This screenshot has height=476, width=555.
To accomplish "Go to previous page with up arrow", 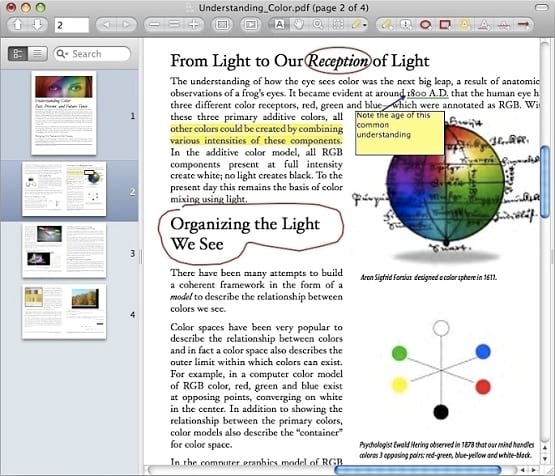I will click(x=17, y=24).
